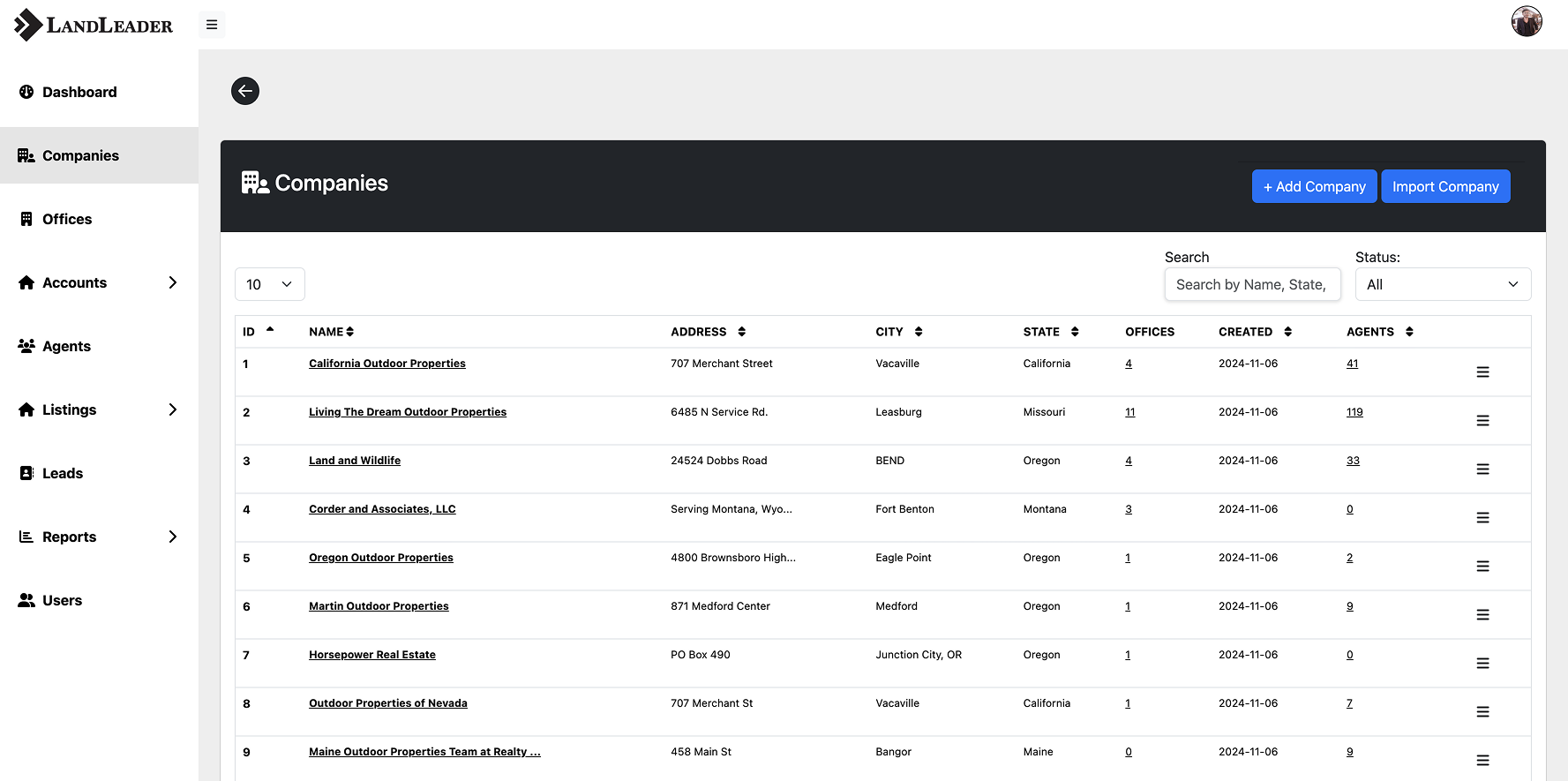
Task: Click the Listings sidebar label
Action: point(69,409)
